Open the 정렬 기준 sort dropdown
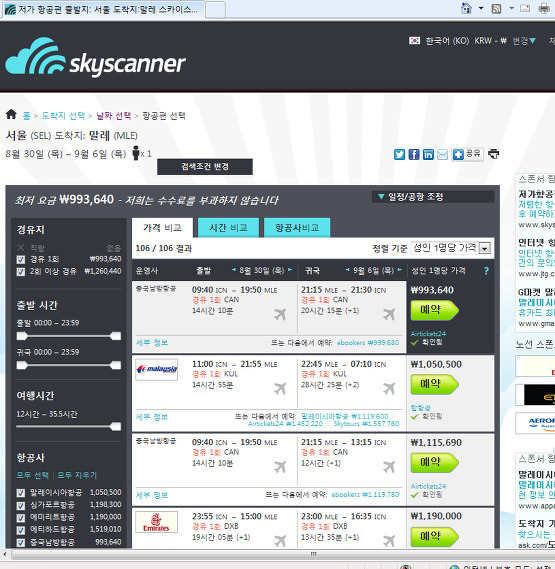Viewport: 555px width, 569px height. click(x=450, y=248)
